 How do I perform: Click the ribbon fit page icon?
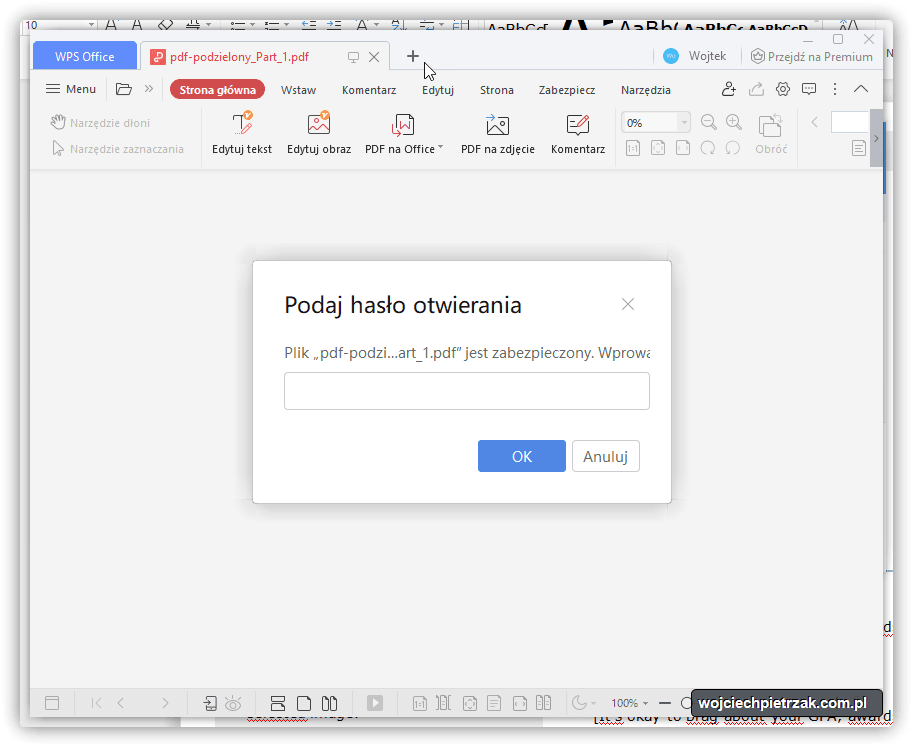pyautogui.click(x=658, y=148)
